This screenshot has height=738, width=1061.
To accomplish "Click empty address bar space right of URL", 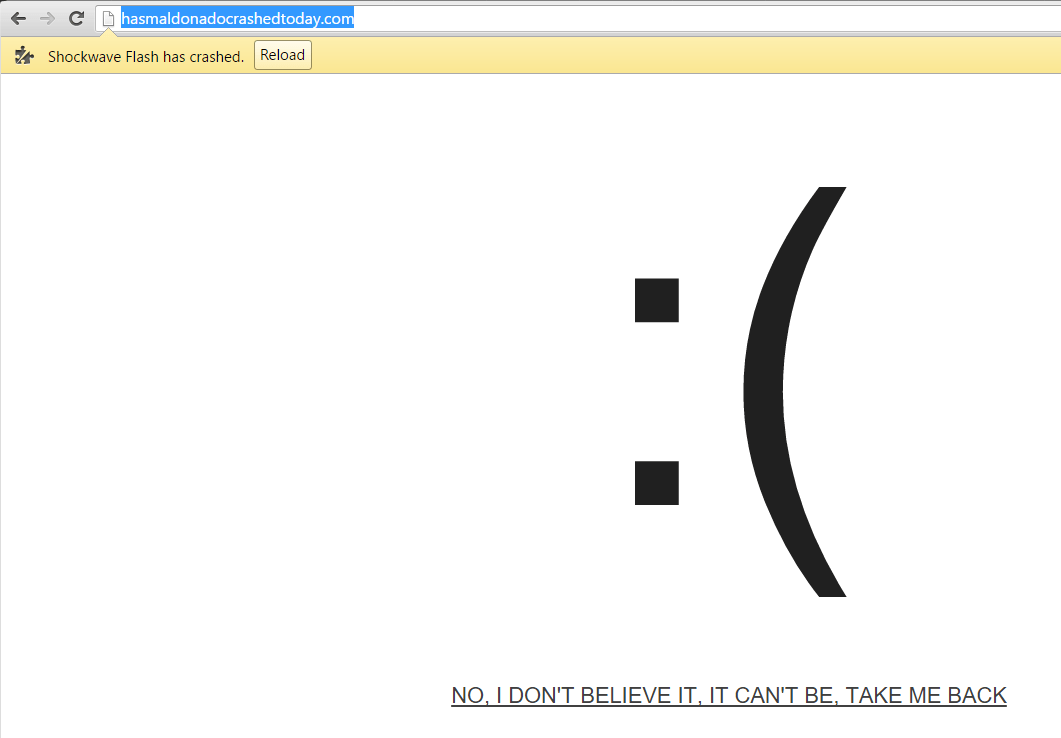I will coord(700,18).
